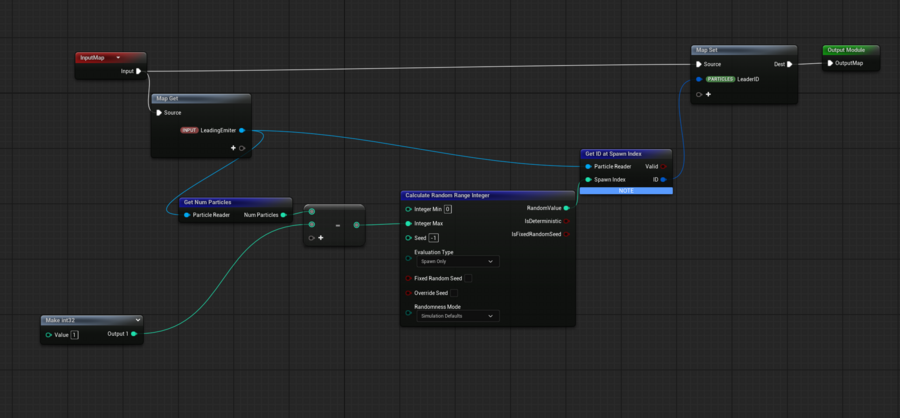Open the Randomness Mode dropdown

(x=457, y=316)
